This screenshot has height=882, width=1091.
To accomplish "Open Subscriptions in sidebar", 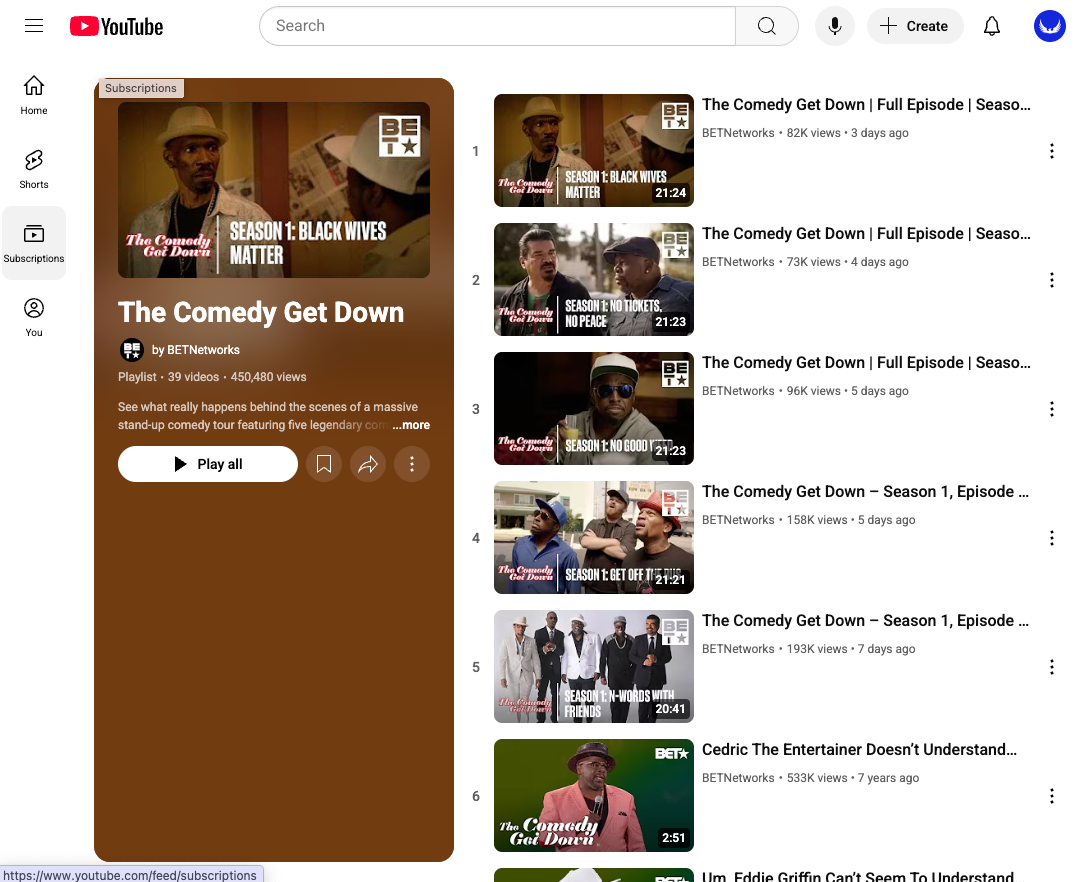I will click(x=33, y=243).
